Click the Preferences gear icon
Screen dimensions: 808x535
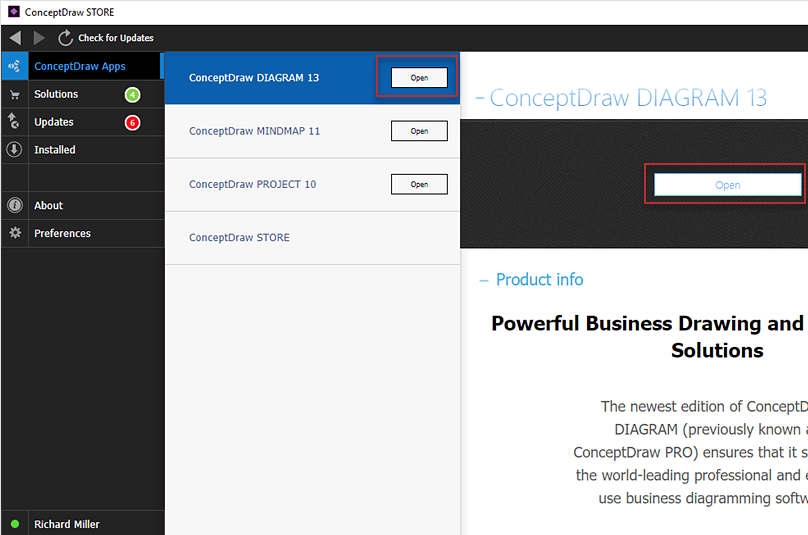(15, 233)
